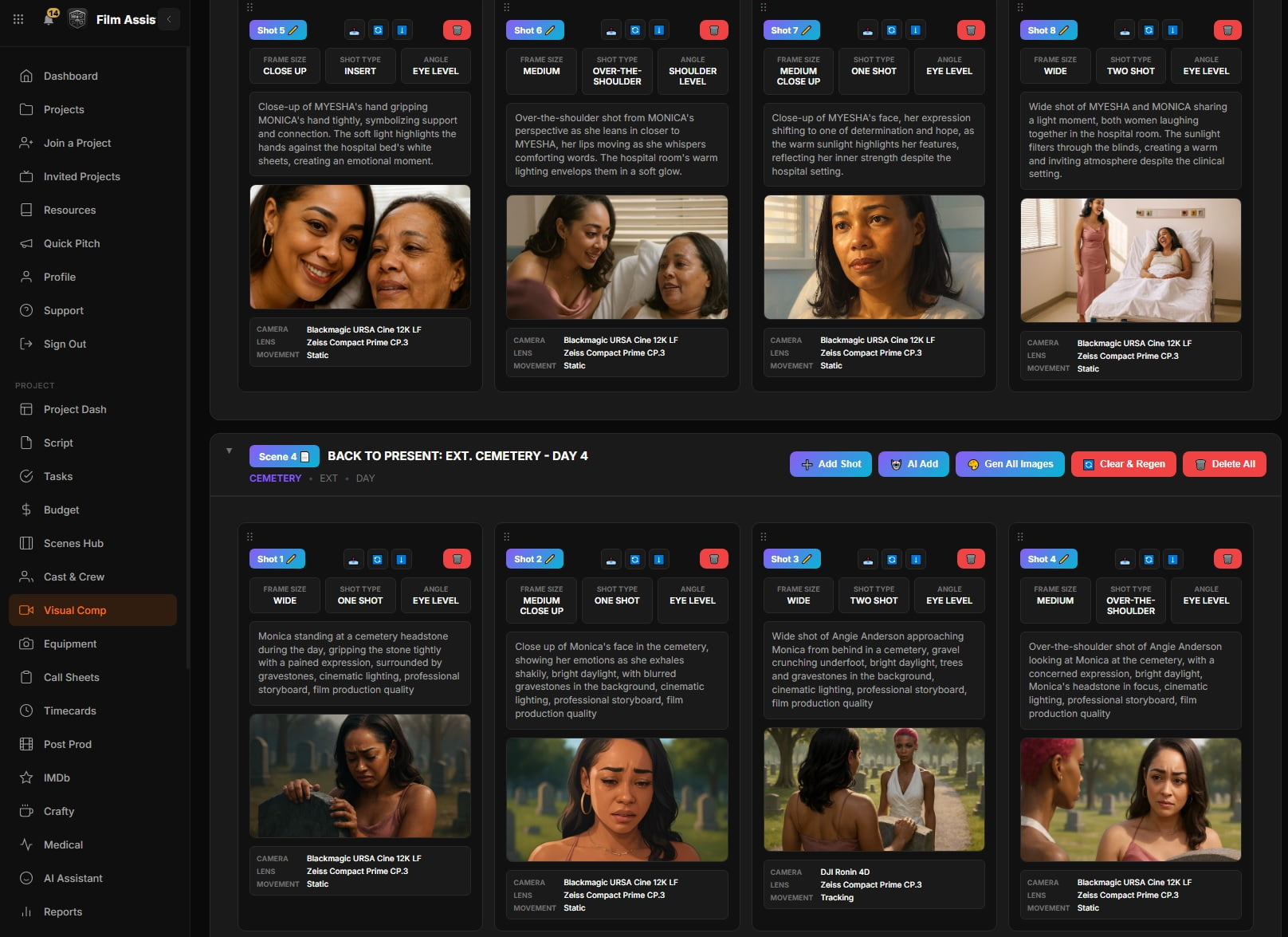Open the Cast & Crew page
The image size is (1288, 937).
pos(93,577)
